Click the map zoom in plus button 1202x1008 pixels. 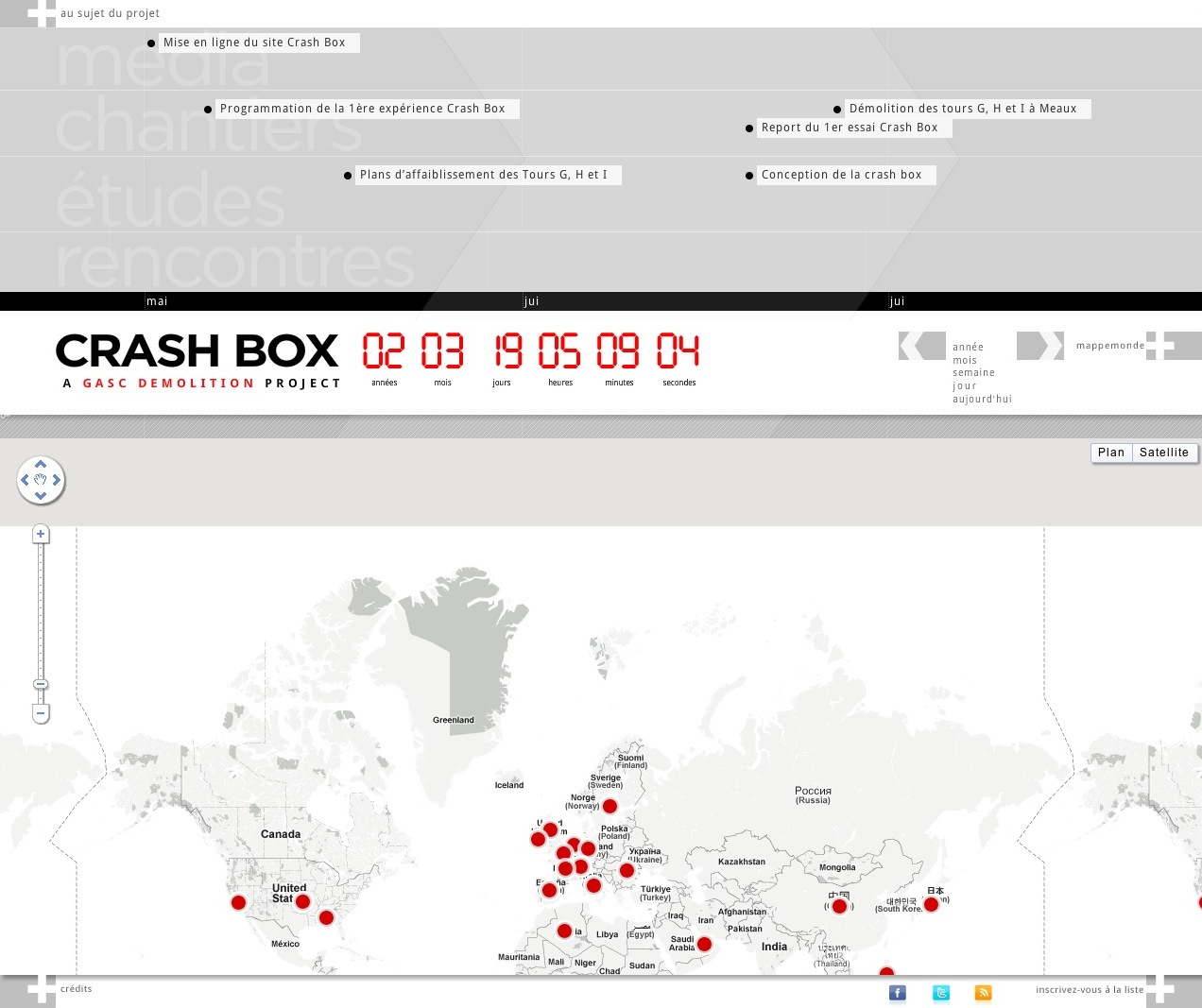click(41, 535)
